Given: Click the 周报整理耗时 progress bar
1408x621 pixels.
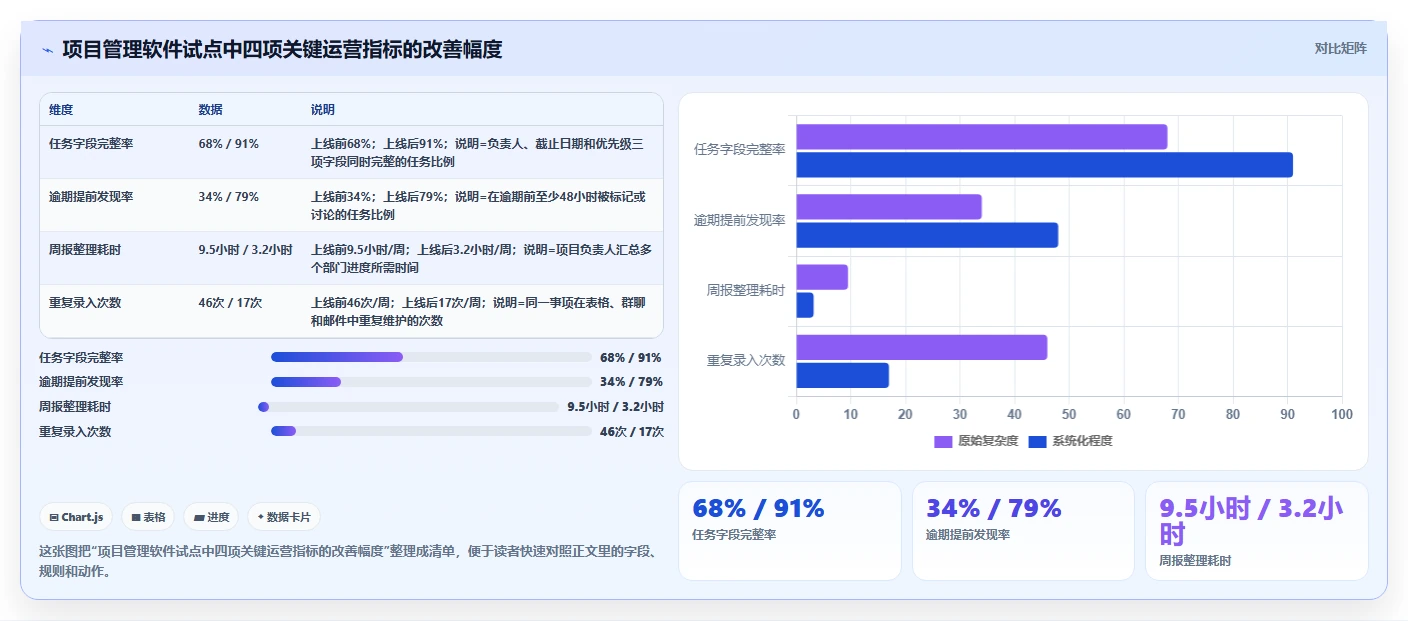Looking at the screenshot, I should pyautogui.click(x=409, y=407).
